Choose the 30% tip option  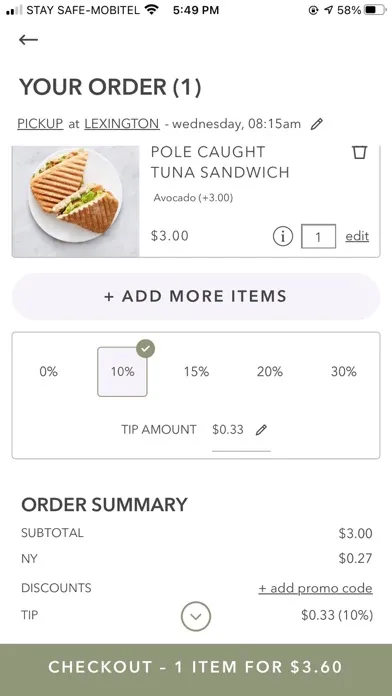pos(344,372)
